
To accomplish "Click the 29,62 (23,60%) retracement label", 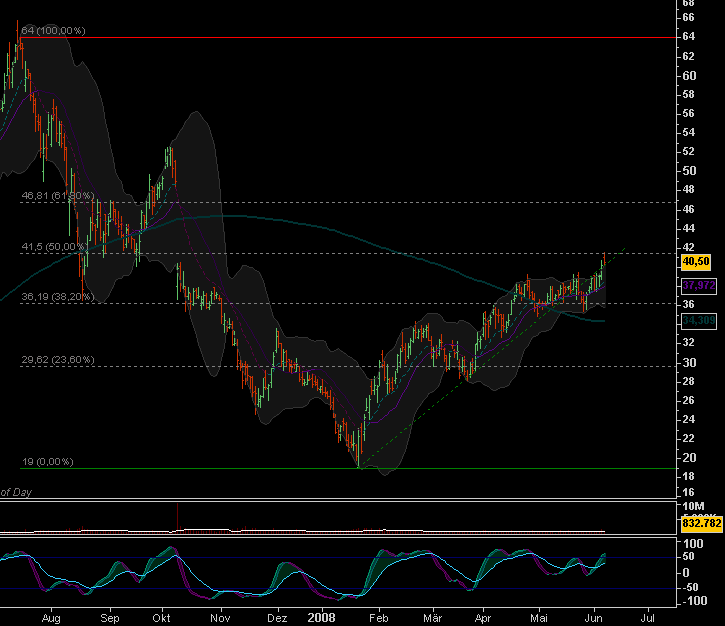I will click(x=57, y=360).
